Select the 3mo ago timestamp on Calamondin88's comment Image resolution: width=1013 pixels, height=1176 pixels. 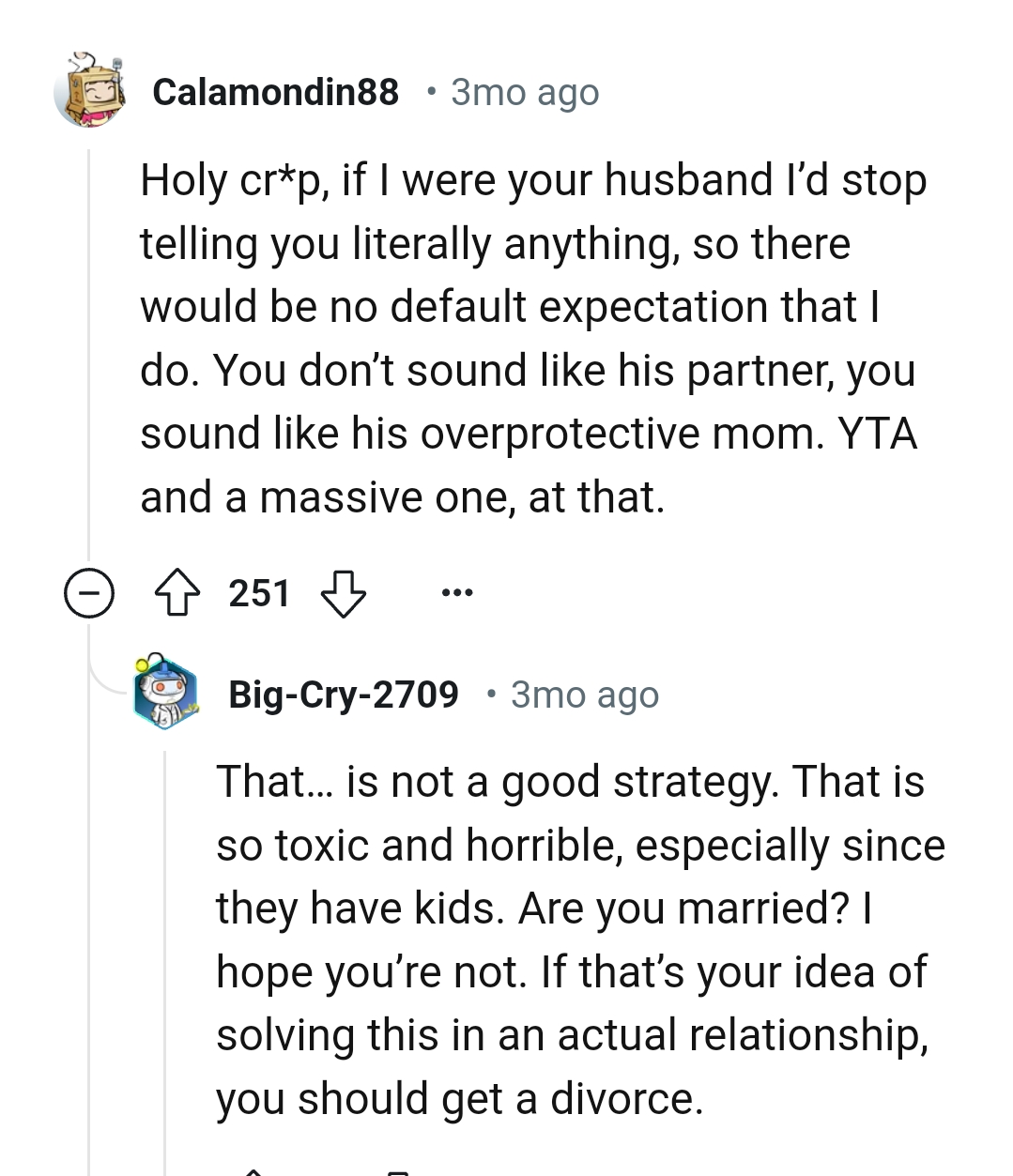click(x=523, y=91)
